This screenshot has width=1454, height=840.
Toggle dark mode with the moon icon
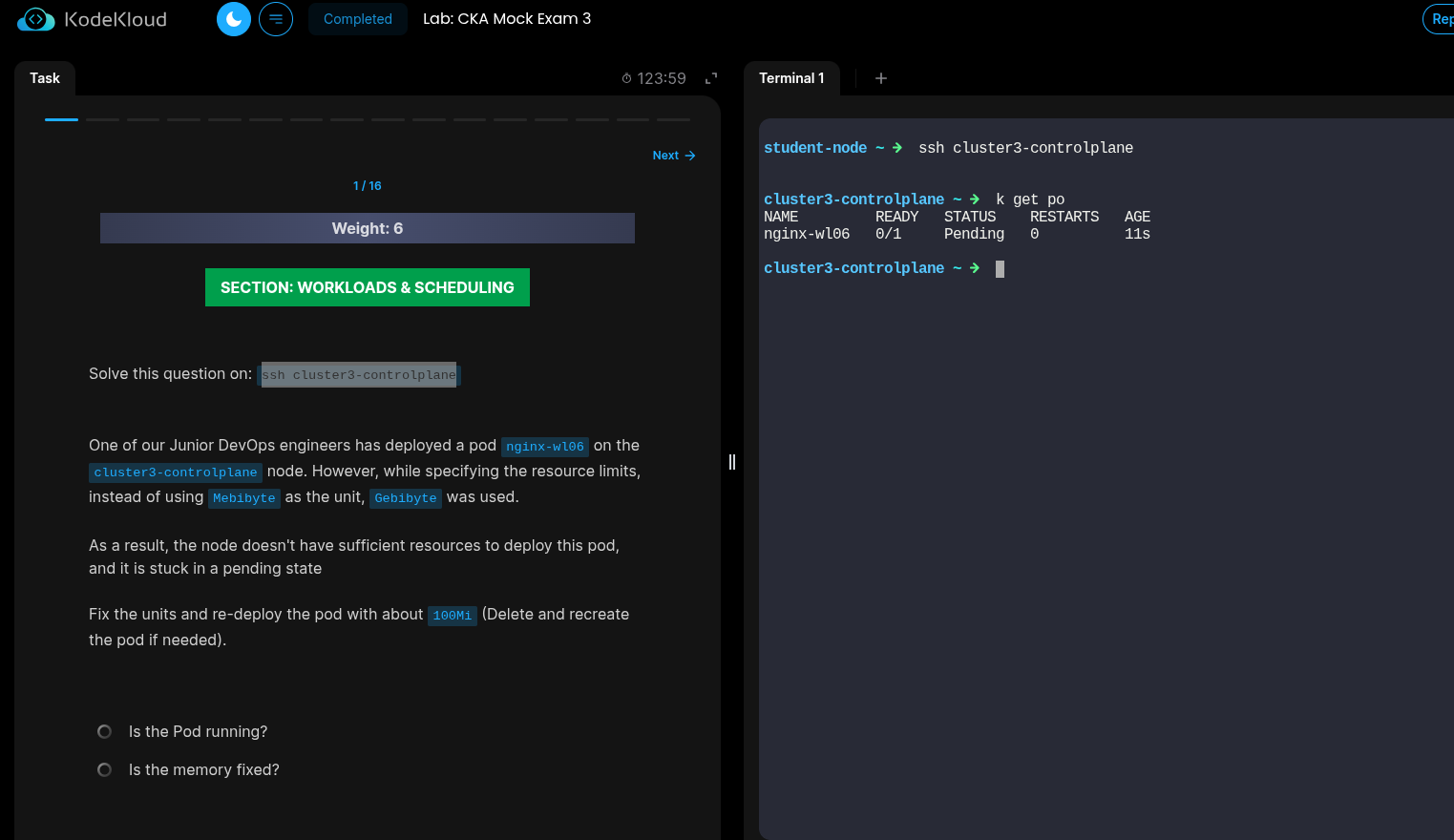[x=234, y=19]
